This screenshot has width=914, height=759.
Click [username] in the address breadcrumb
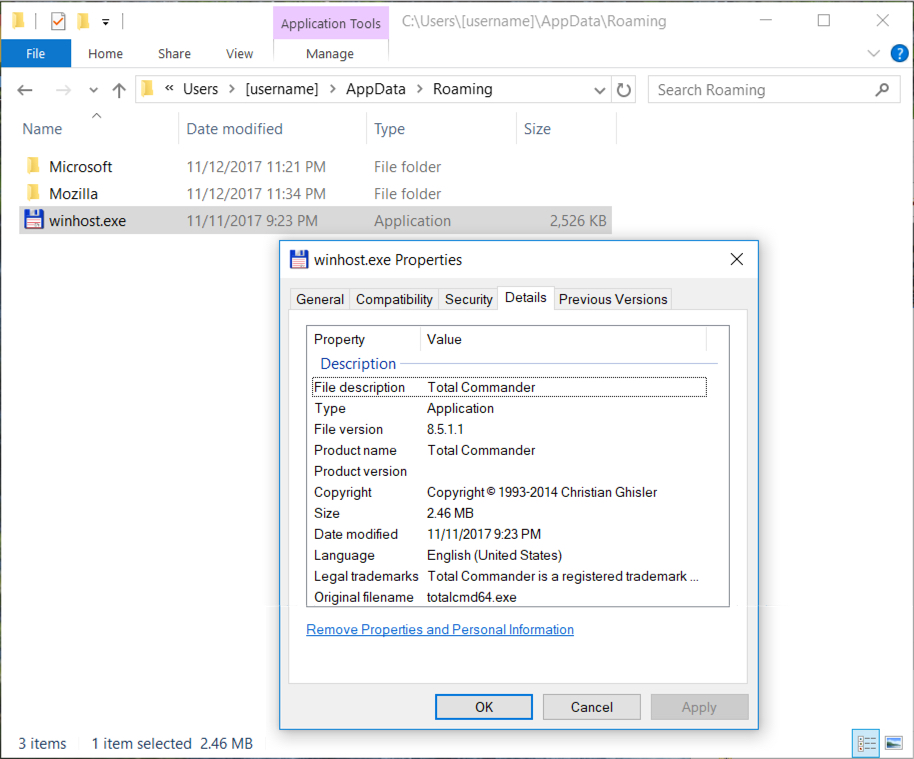(x=282, y=89)
